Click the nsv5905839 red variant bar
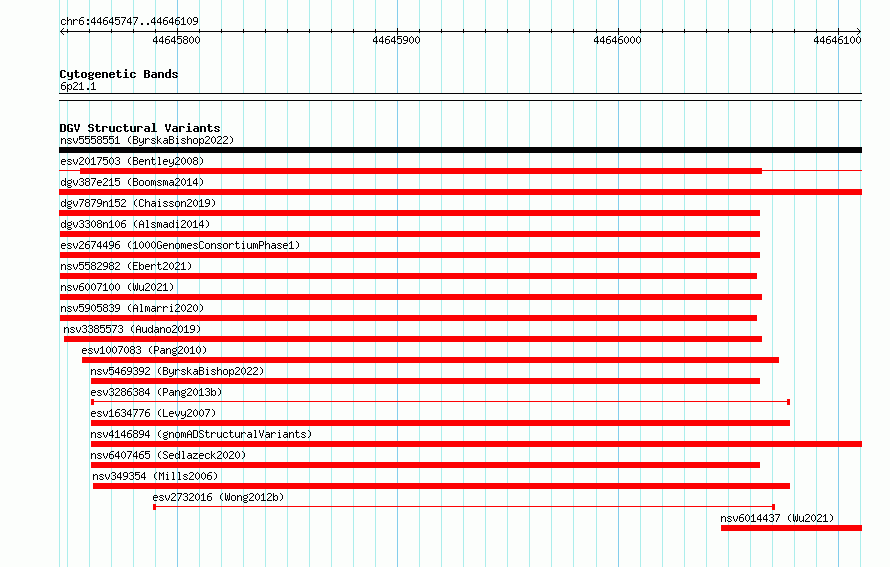Image resolution: width=890 pixels, height=567 pixels. [x=408, y=318]
